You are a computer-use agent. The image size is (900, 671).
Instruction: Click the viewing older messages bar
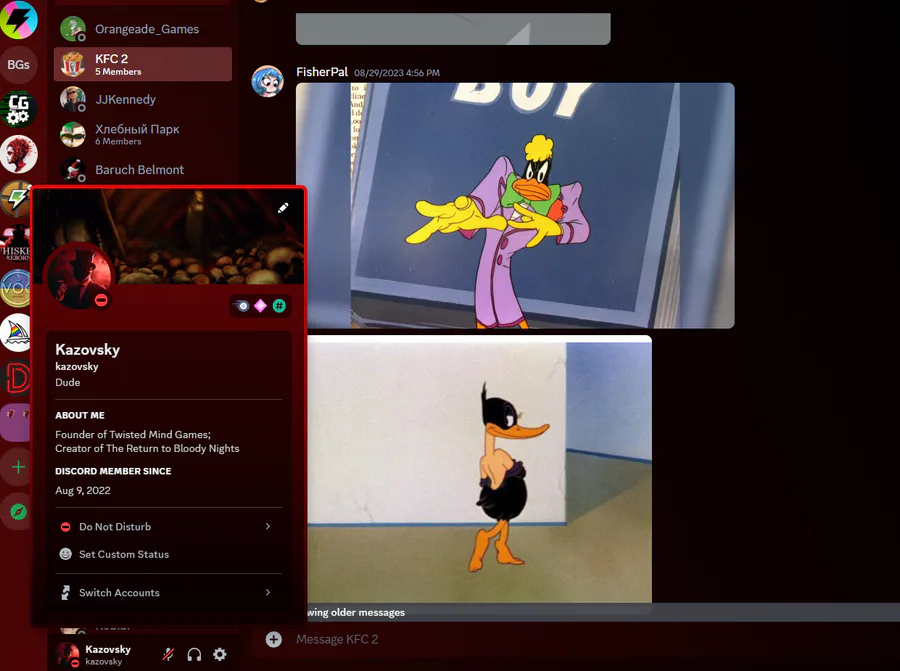(x=602, y=612)
